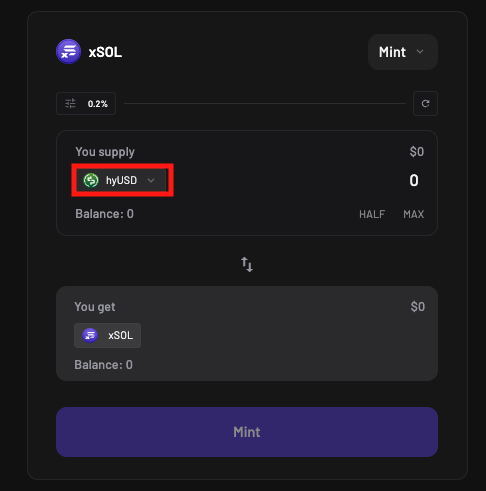Click the Mint label in top-right selector
Image resolution: width=486 pixels, height=491 pixels.
pyautogui.click(x=392, y=52)
